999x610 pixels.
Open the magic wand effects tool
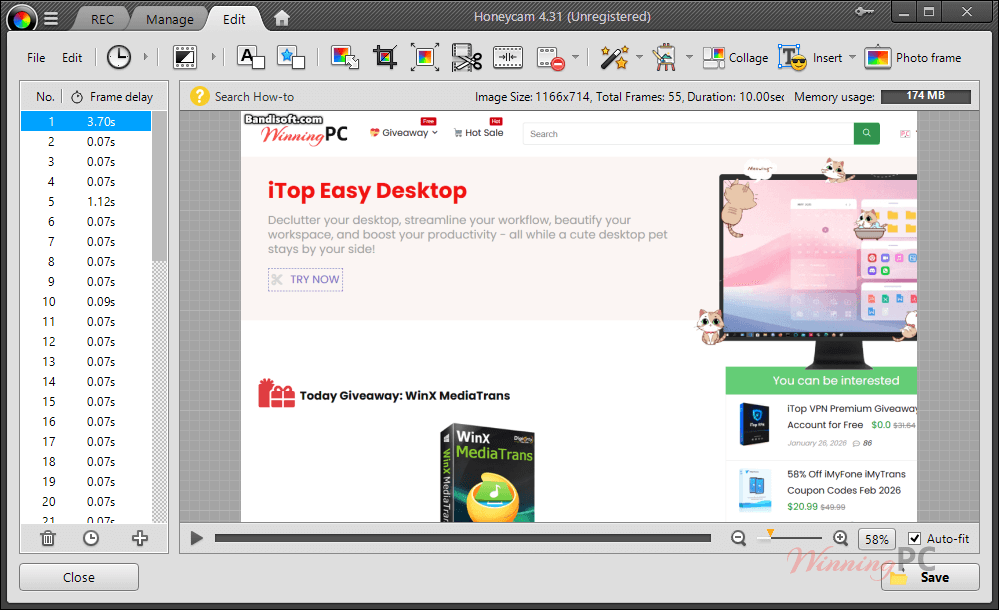[615, 57]
